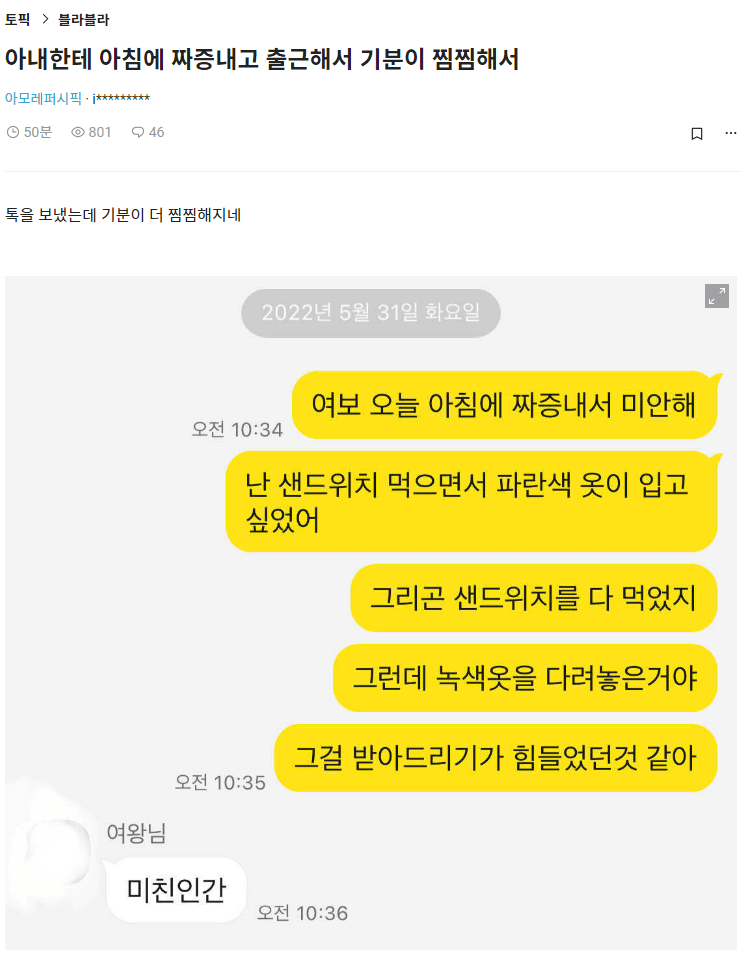Click the 2022년 5월 31일 화요일 date badge
The width and height of the screenshot is (750, 955).
[x=370, y=313]
